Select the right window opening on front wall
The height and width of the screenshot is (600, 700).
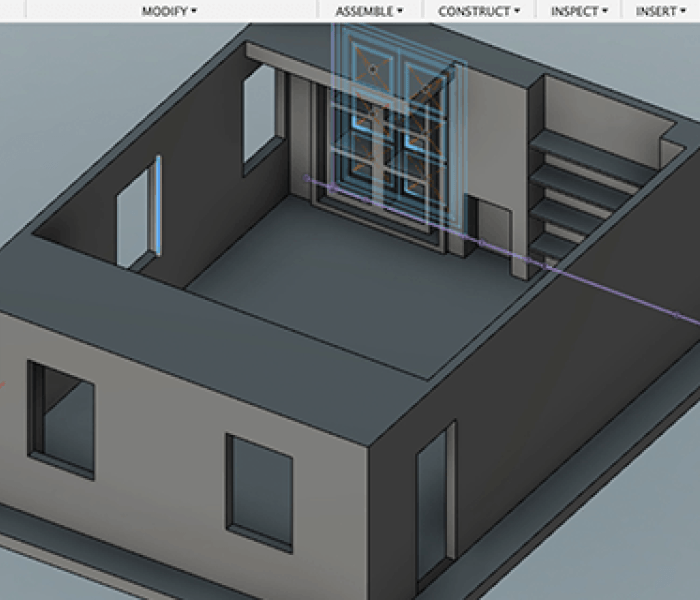pyautogui.click(x=260, y=490)
